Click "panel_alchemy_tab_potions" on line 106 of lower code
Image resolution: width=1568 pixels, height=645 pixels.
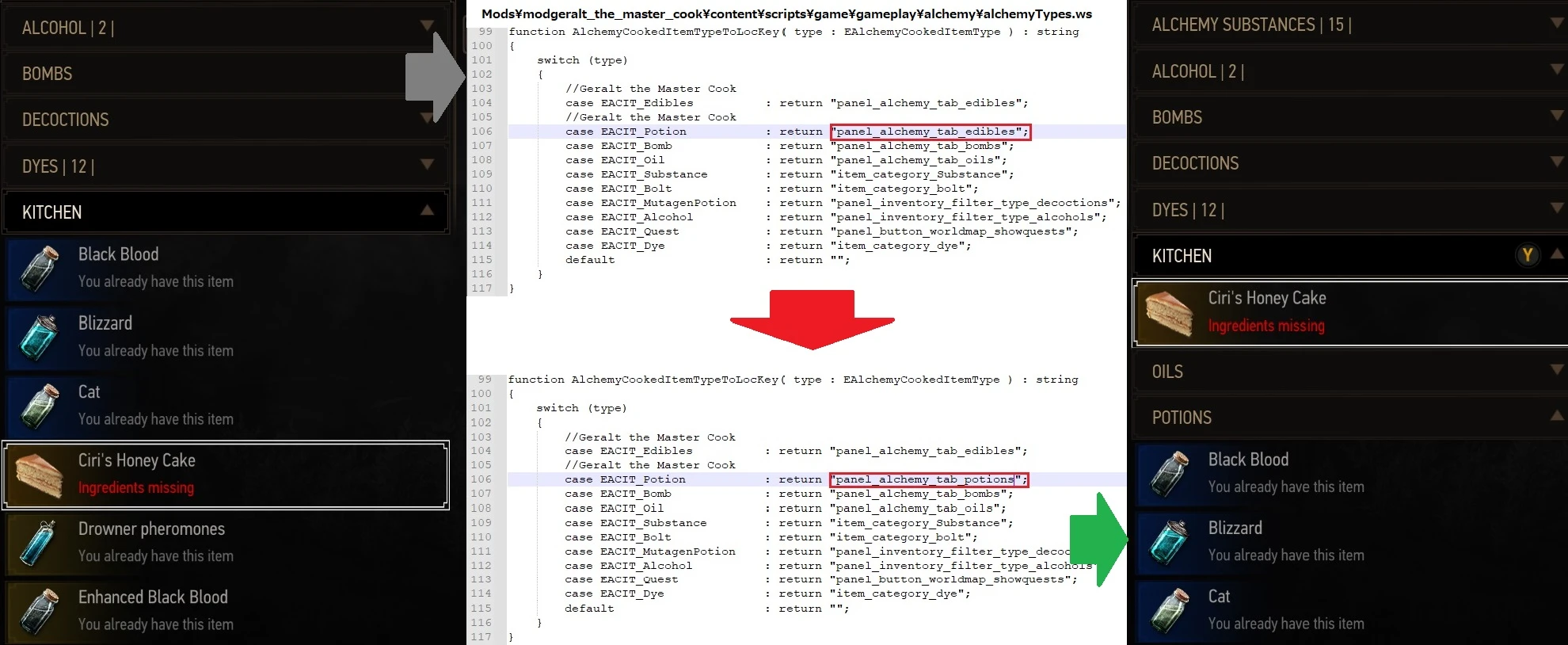[929, 479]
